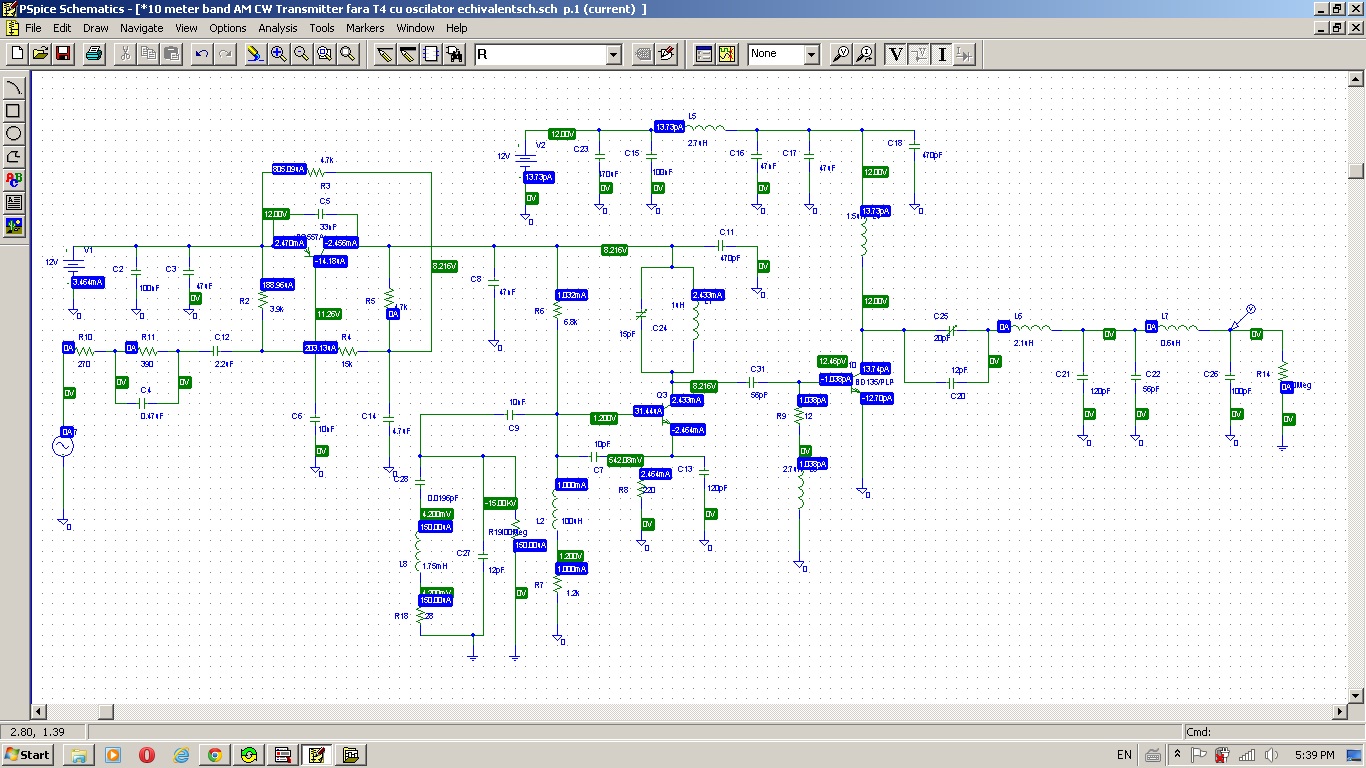Screen dimensions: 1366x768
Task: Open a schematic with the folder icon
Action: point(40,54)
